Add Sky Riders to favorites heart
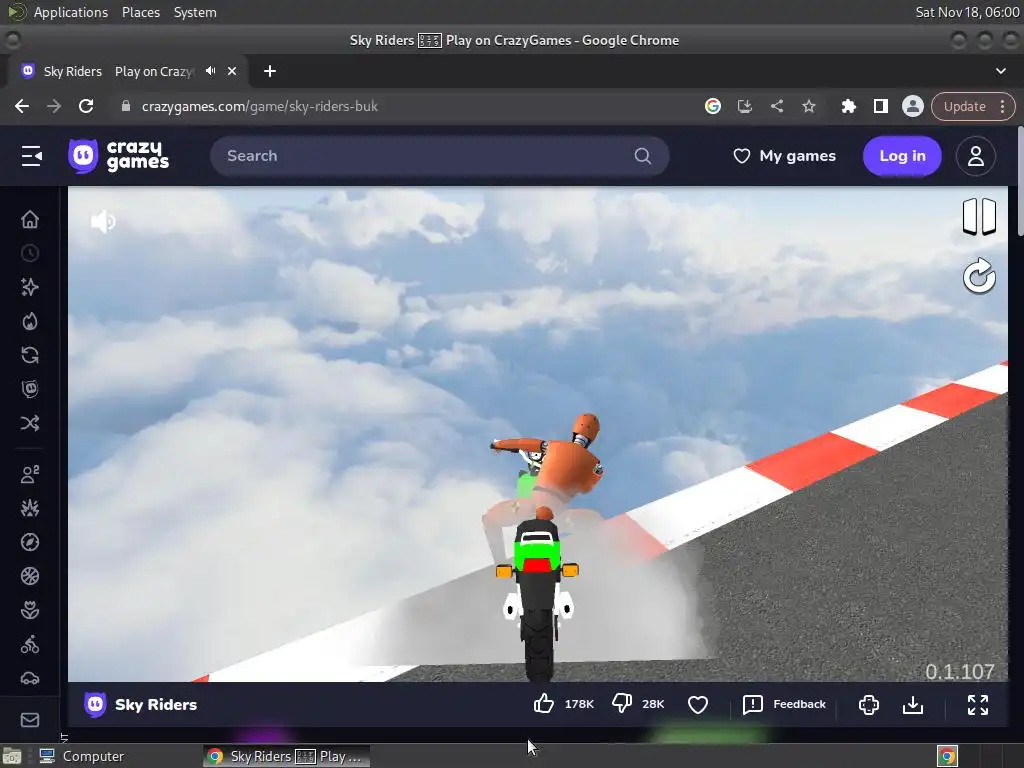The image size is (1024, 768). (698, 705)
